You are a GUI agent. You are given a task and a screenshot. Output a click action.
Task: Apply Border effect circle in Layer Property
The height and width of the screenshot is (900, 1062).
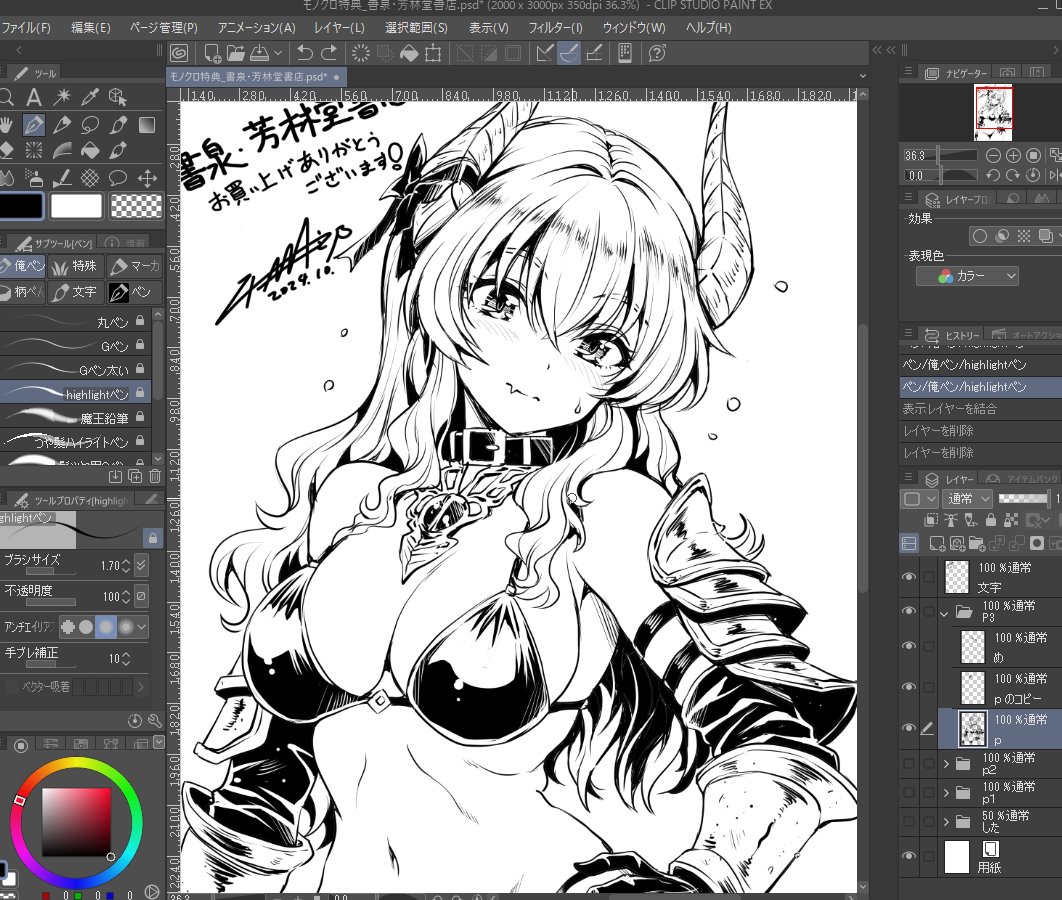979,236
